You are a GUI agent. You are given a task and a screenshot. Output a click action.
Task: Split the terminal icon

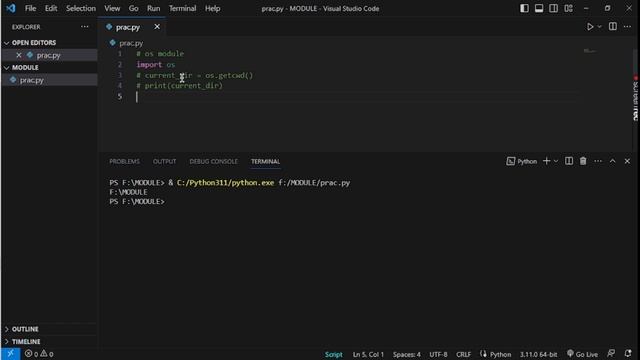(569, 161)
